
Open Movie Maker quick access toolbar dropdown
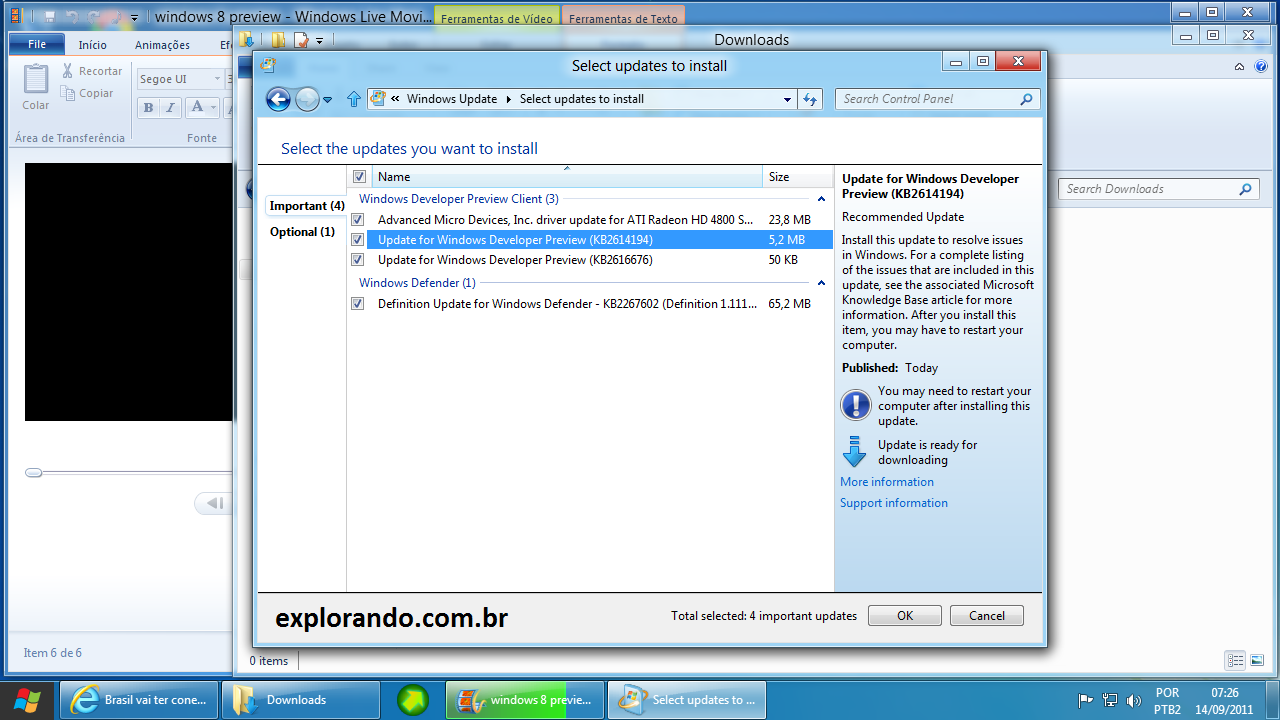tap(134, 17)
